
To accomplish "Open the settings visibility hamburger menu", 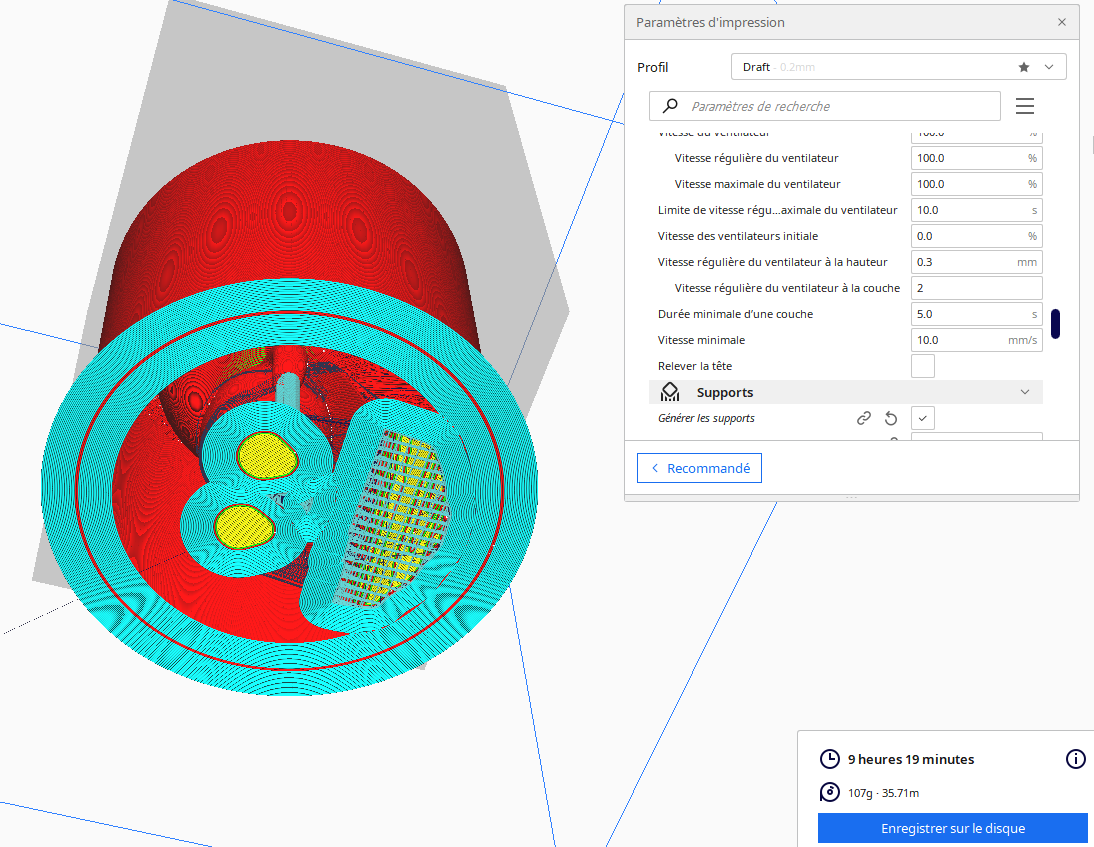I will [1024, 106].
